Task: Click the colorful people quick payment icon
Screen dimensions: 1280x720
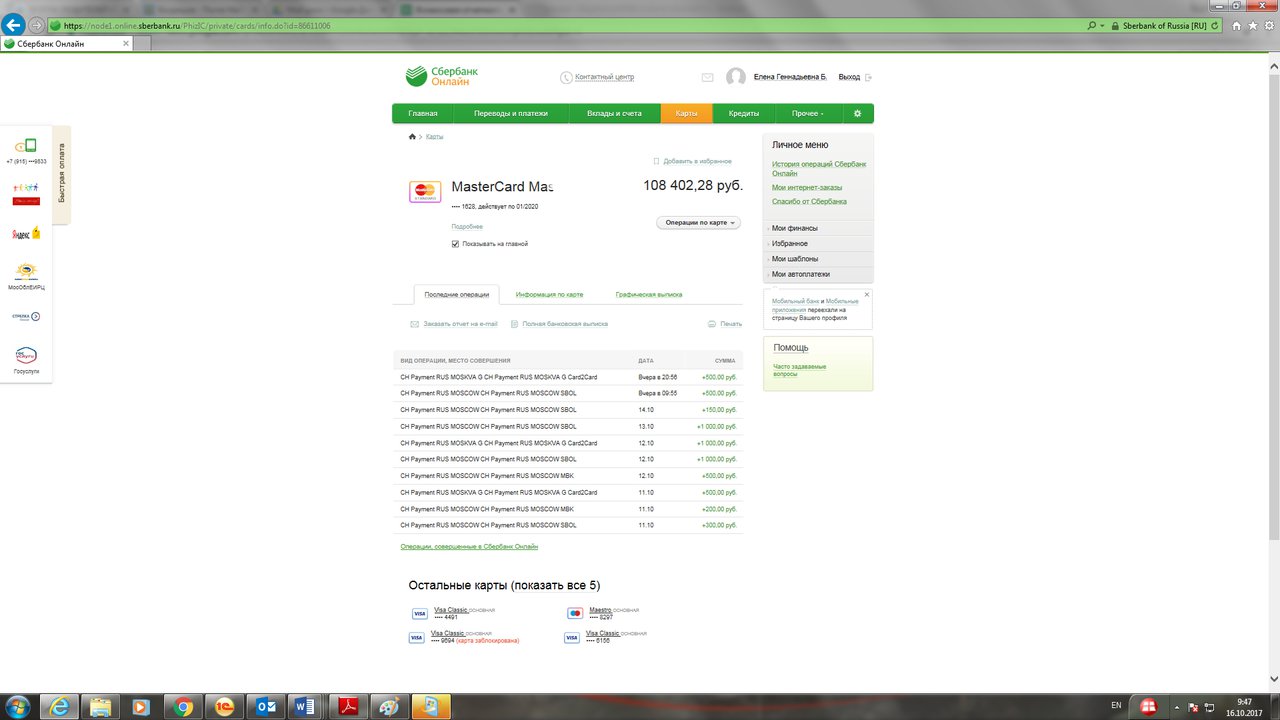Action: 26,192
